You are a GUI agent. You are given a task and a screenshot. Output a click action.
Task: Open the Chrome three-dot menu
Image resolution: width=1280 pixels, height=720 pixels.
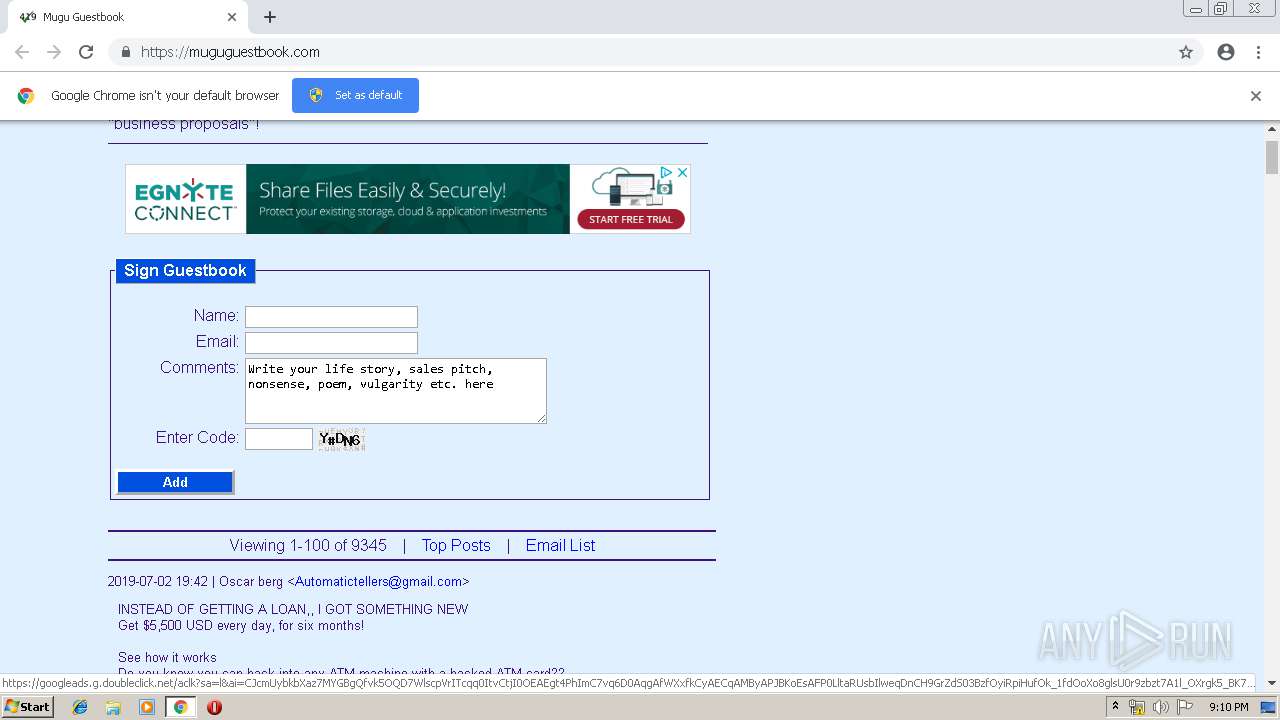pyautogui.click(x=1258, y=52)
